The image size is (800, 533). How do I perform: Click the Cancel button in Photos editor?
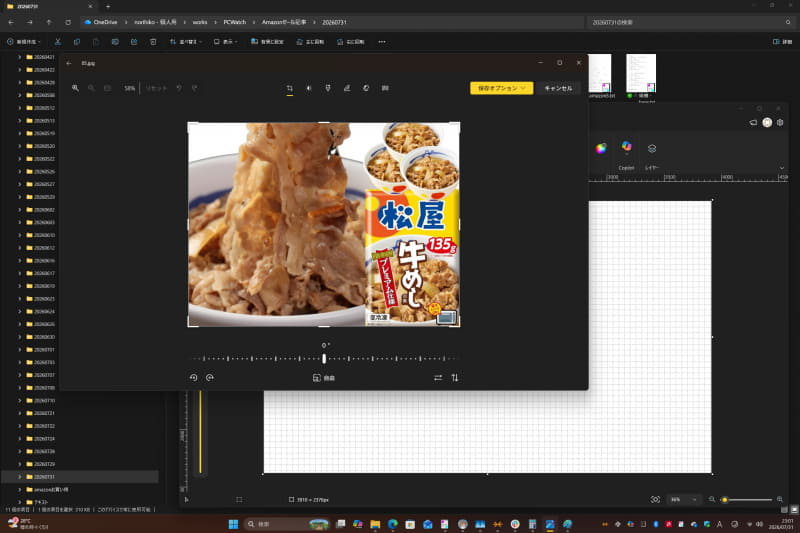click(558, 88)
